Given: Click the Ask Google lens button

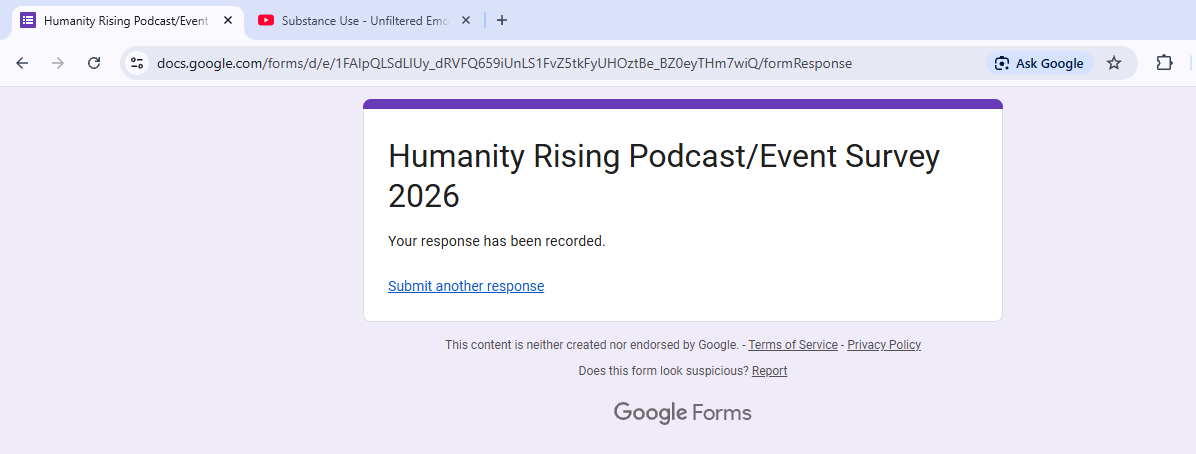Looking at the screenshot, I should (1039, 63).
